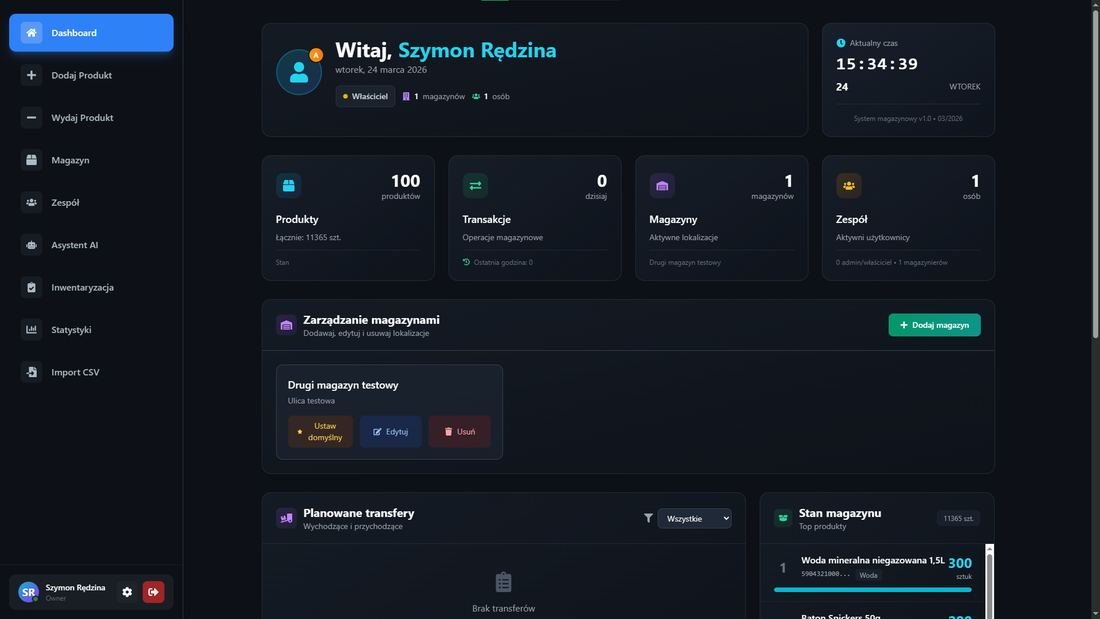
Task: Click the 'Woda' category tag
Action: [868, 575]
